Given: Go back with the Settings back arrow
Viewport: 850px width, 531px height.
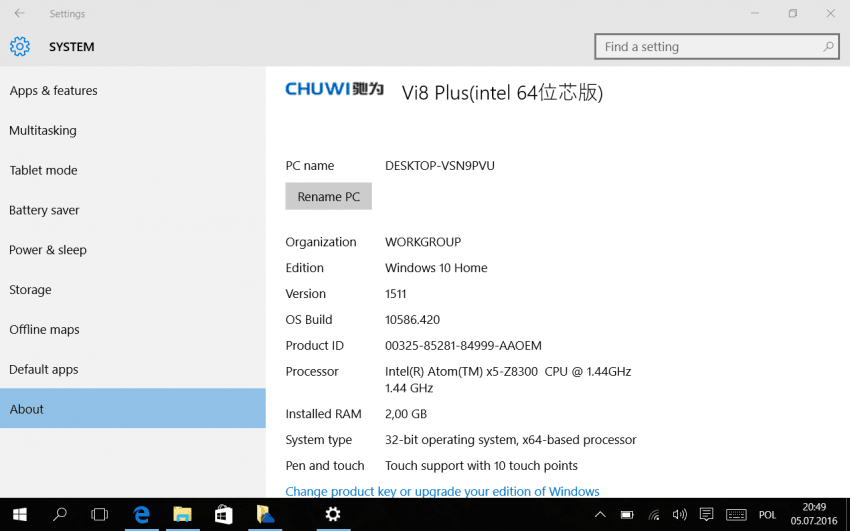Looking at the screenshot, I should 20,14.
